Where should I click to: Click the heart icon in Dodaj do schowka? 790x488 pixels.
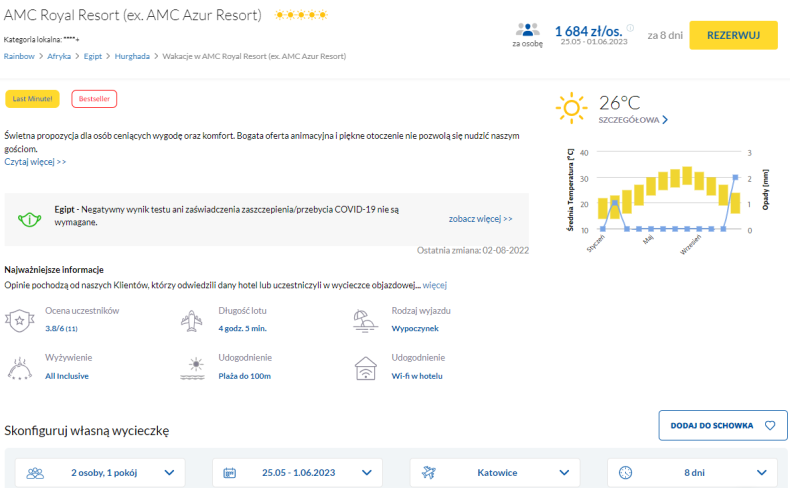tap(770, 426)
